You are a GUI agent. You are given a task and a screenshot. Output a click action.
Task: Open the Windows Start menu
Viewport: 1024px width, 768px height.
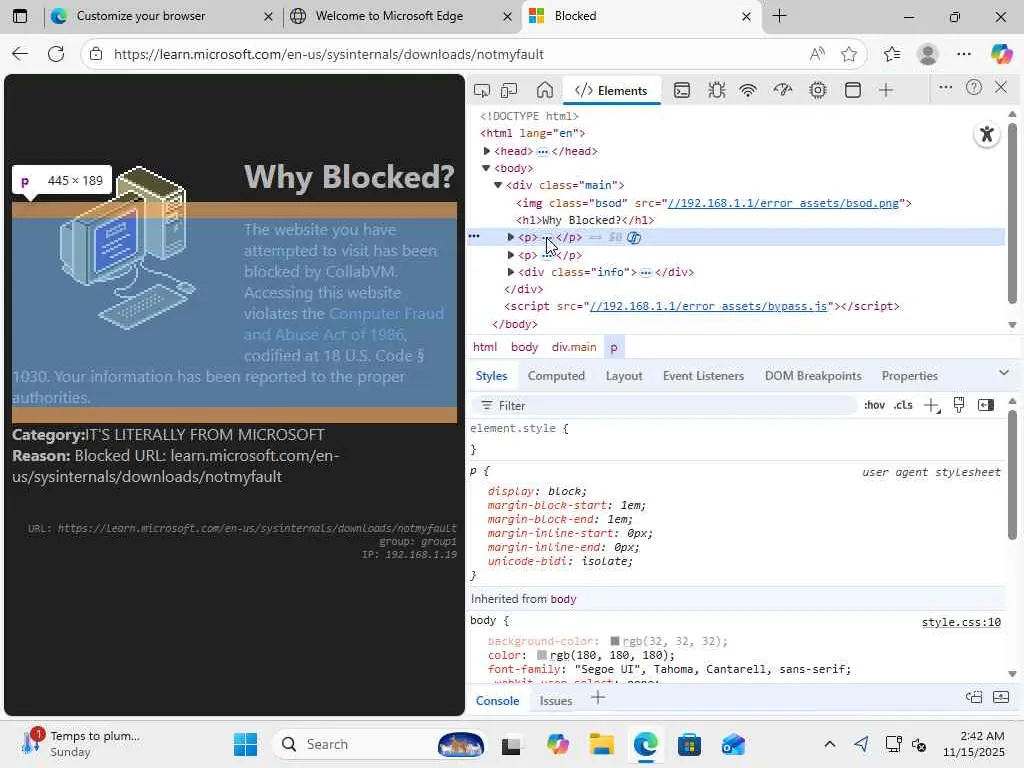pos(246,744)
